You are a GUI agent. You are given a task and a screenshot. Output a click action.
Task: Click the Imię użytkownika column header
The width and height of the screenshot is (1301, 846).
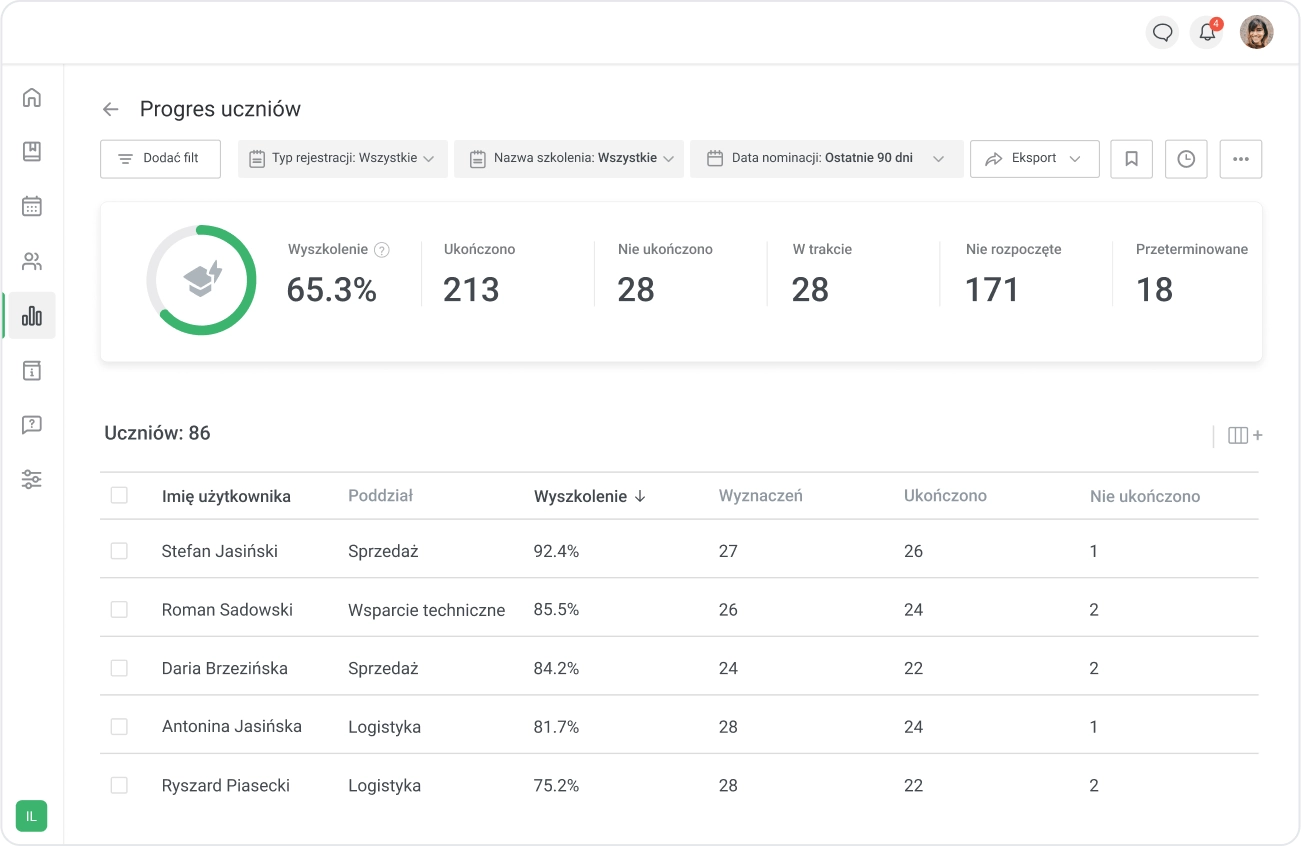point(226,496)
